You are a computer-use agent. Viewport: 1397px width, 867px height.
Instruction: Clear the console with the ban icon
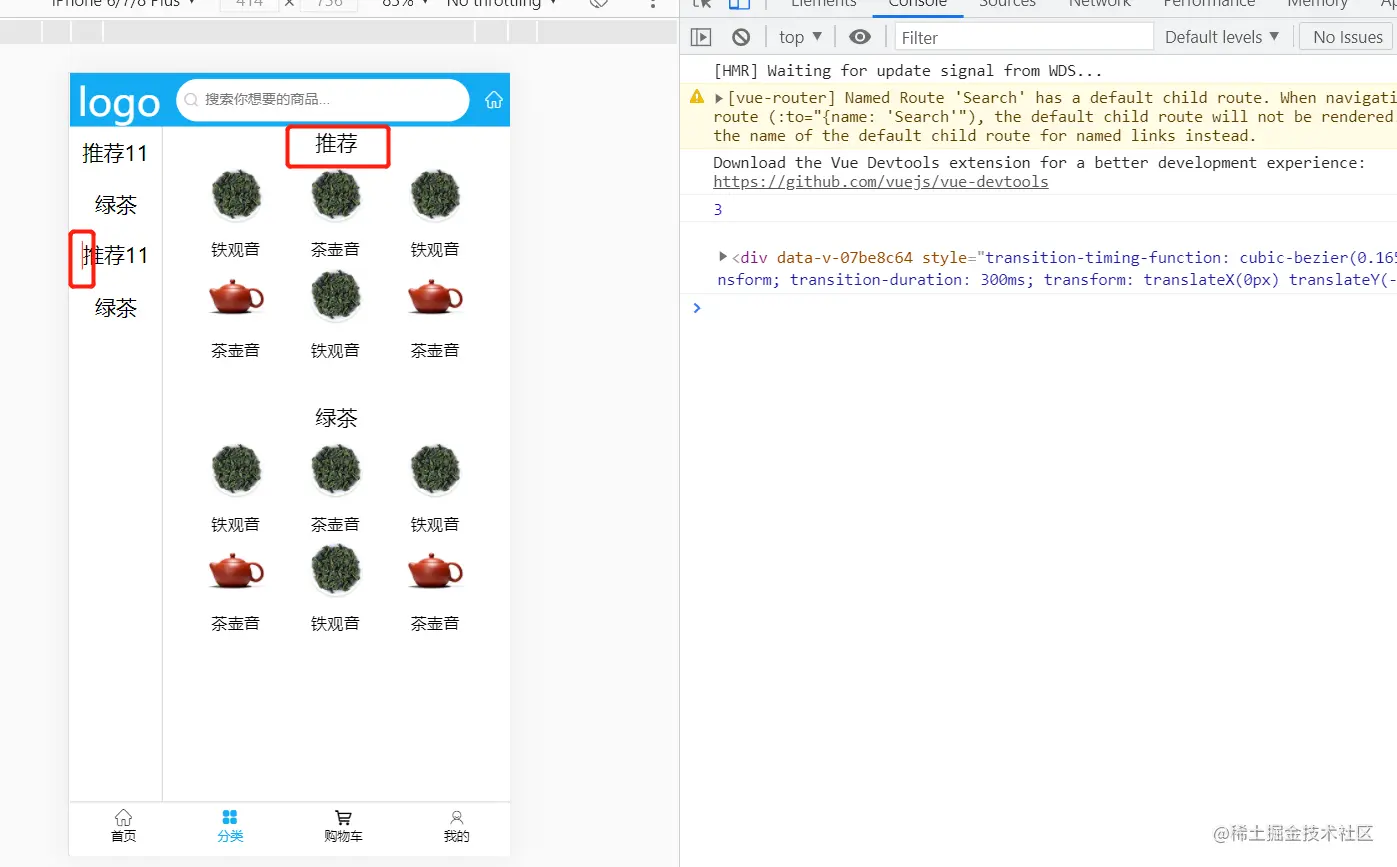coord(741,37)
